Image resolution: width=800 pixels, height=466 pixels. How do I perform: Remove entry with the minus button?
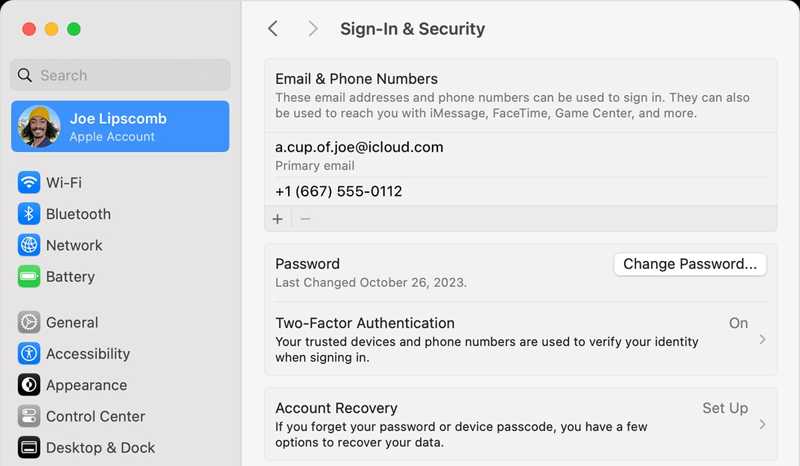click(x=305, y=219)
